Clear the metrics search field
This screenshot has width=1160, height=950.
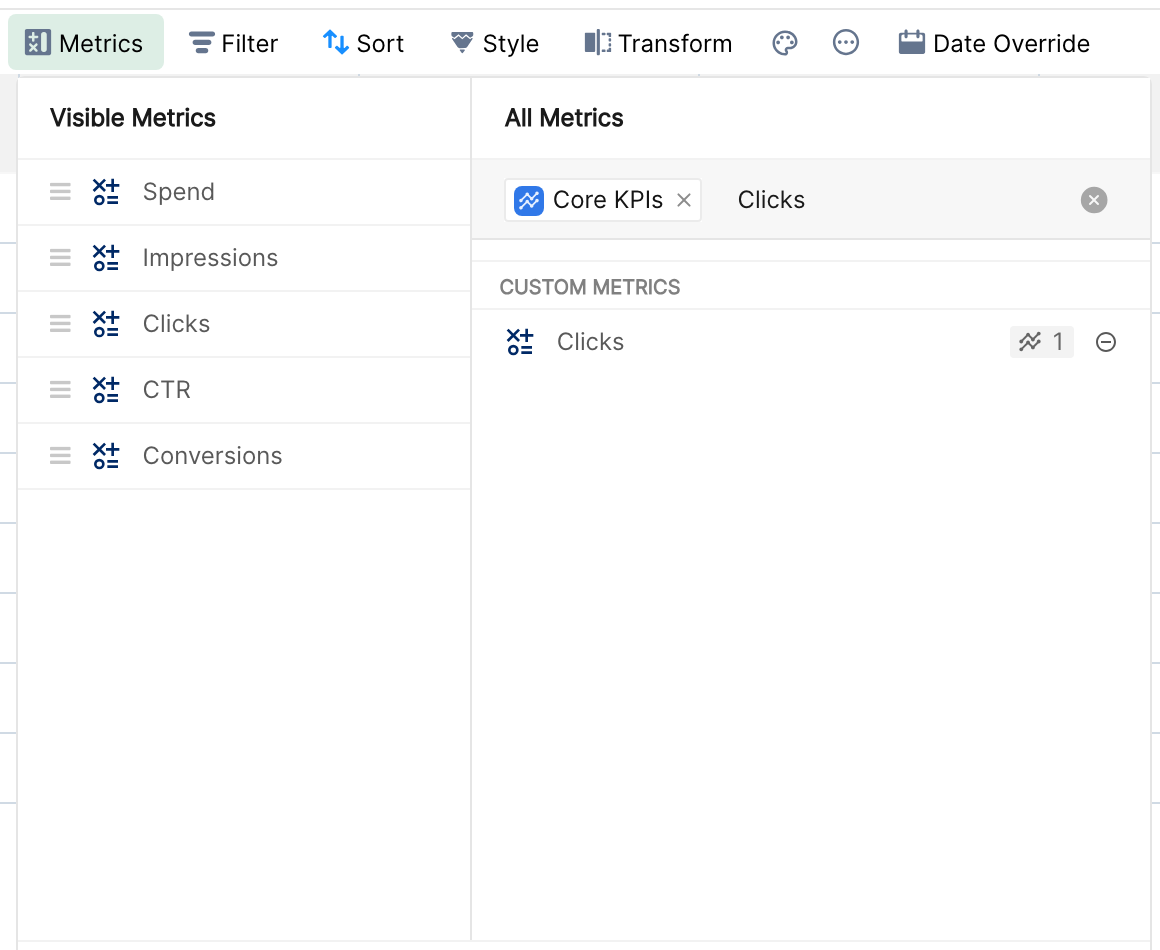pyautogui.click(x=1094, y=200)
